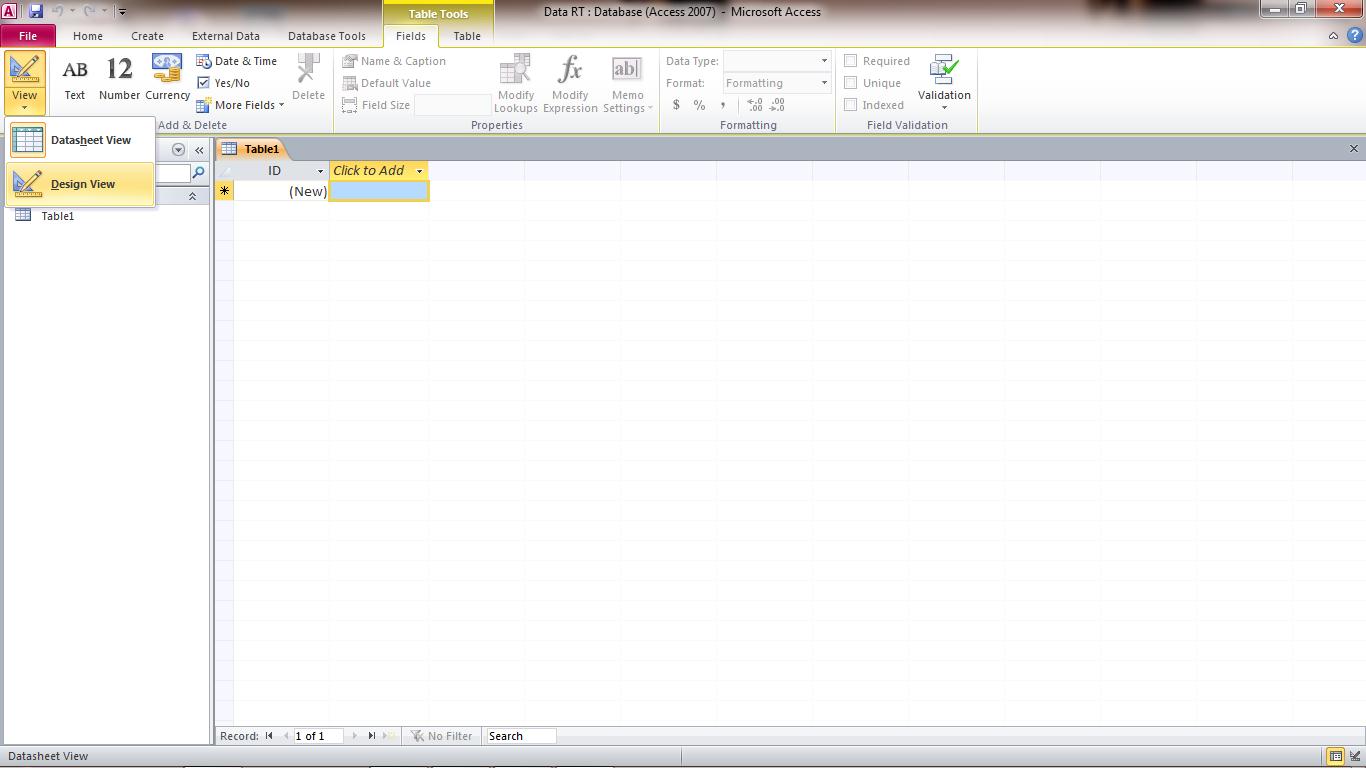The height and width of the screenshot is (768, 1366).
Task: Add a Date & Time field
Action: click(x=237, y=61)
